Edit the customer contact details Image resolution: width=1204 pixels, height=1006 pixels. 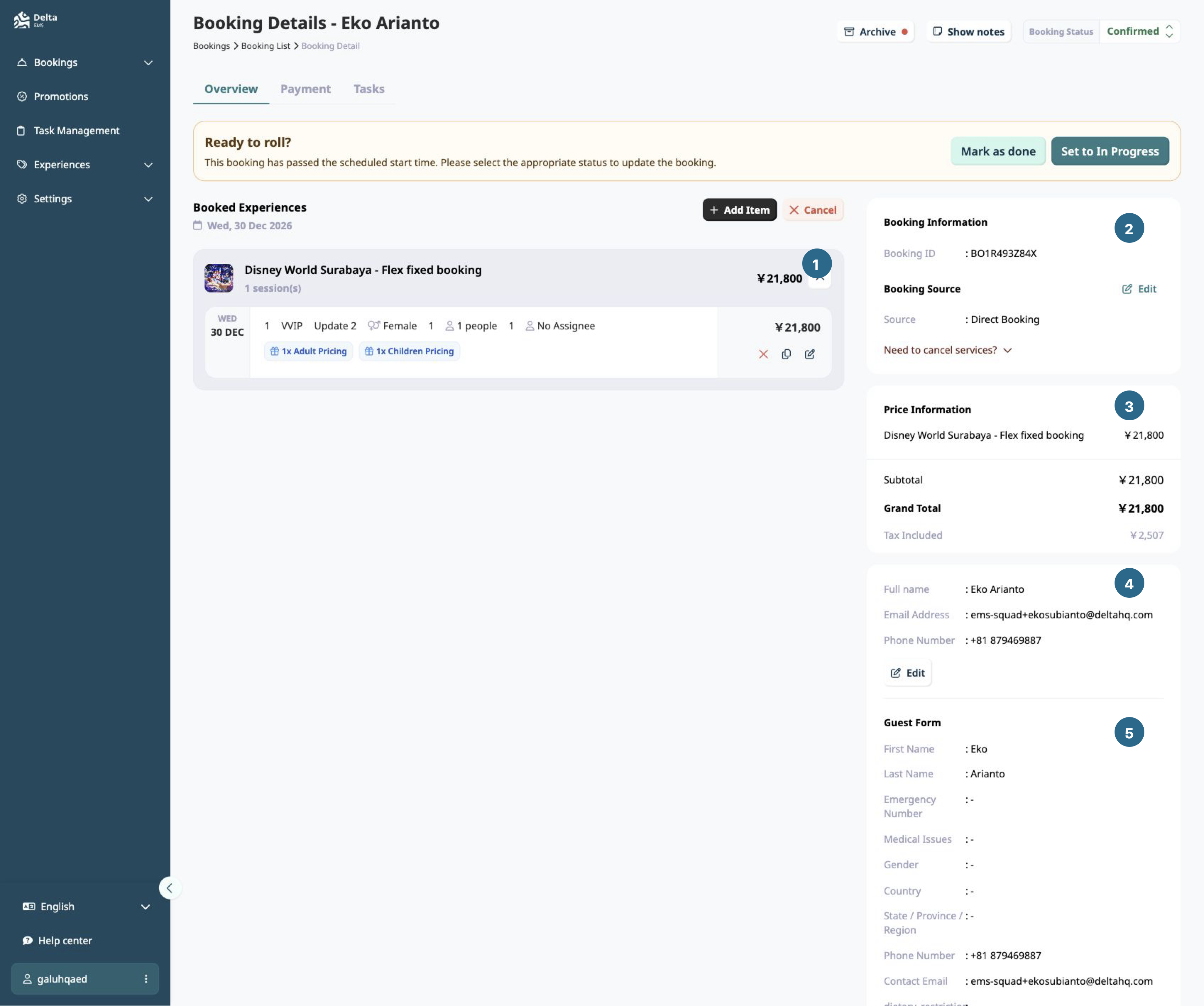[907, 673]
